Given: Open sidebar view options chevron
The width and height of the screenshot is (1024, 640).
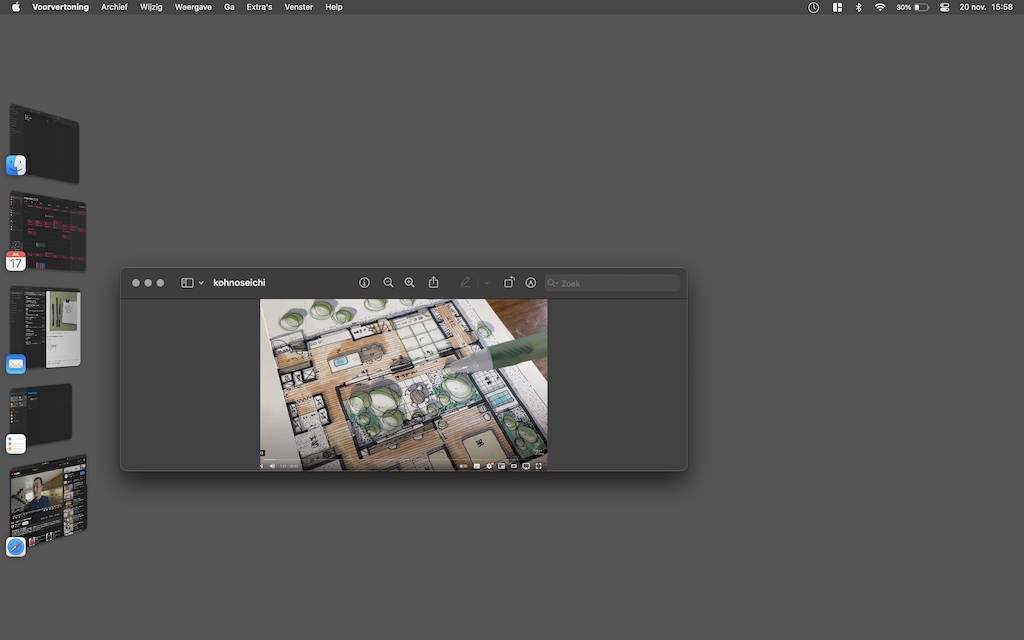Looking at the screenshot, I should (201, 283).
